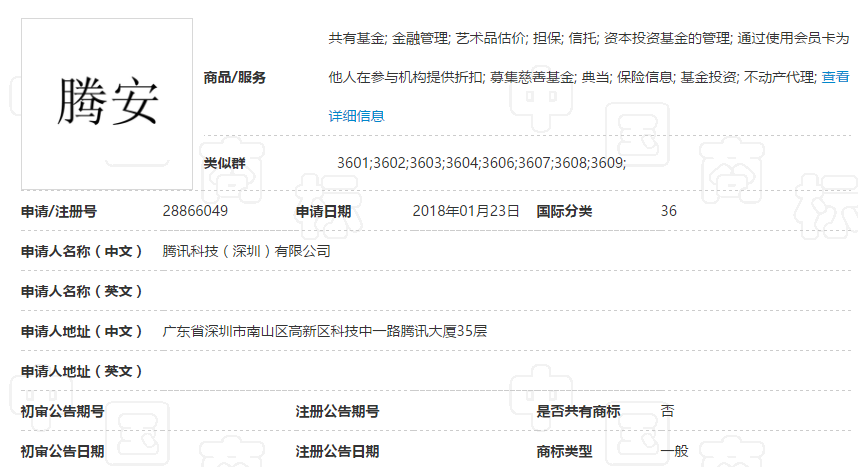
Task: Click the 注册公告日期 label
Action: [338, 451]
